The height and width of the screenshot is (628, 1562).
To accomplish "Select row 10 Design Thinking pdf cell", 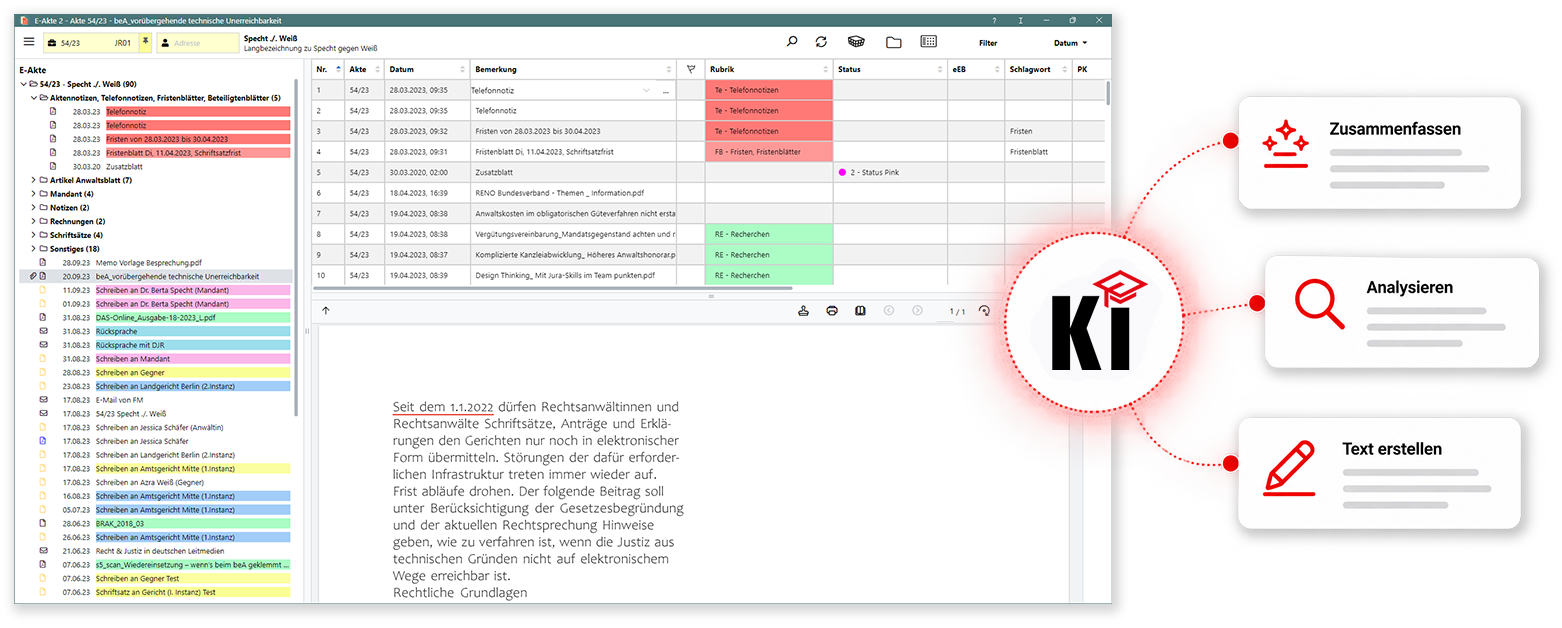I will coord(573,275).
